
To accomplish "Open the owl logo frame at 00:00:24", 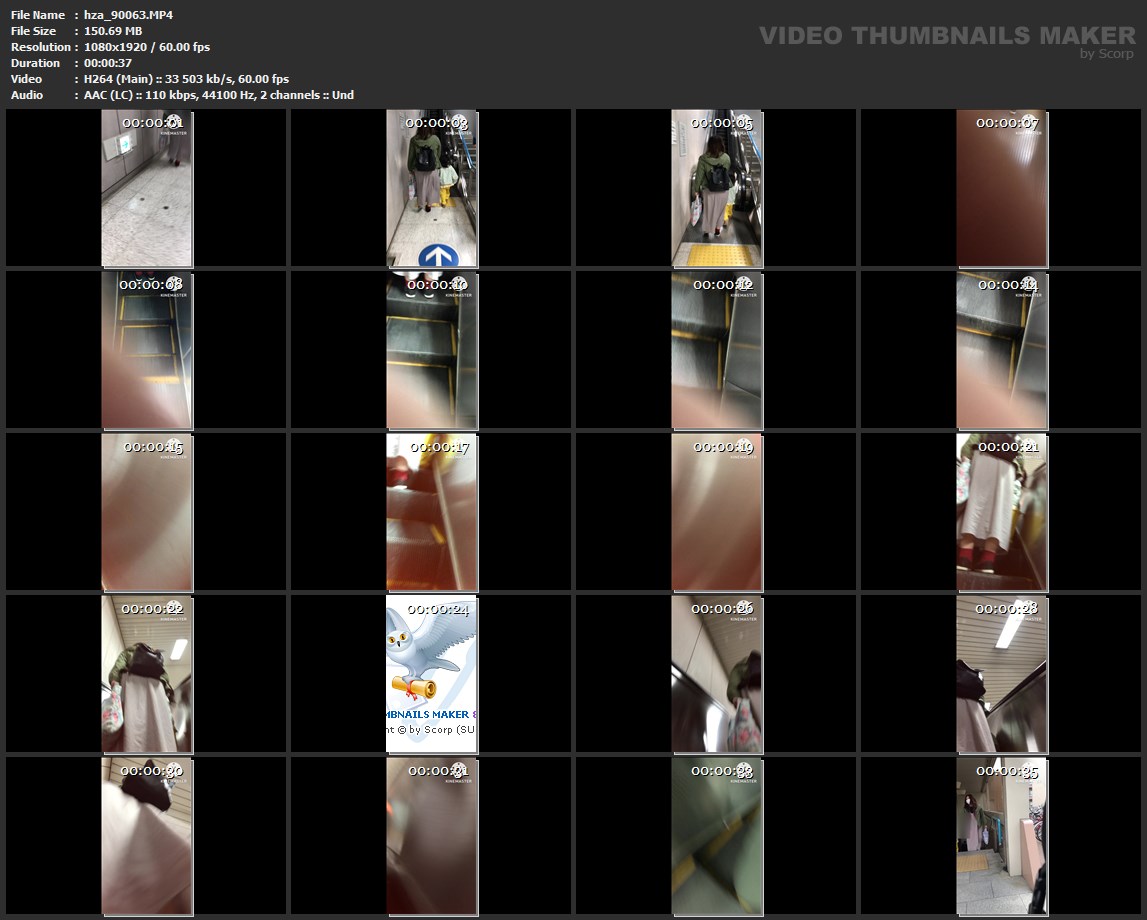I will pos(432,674).
